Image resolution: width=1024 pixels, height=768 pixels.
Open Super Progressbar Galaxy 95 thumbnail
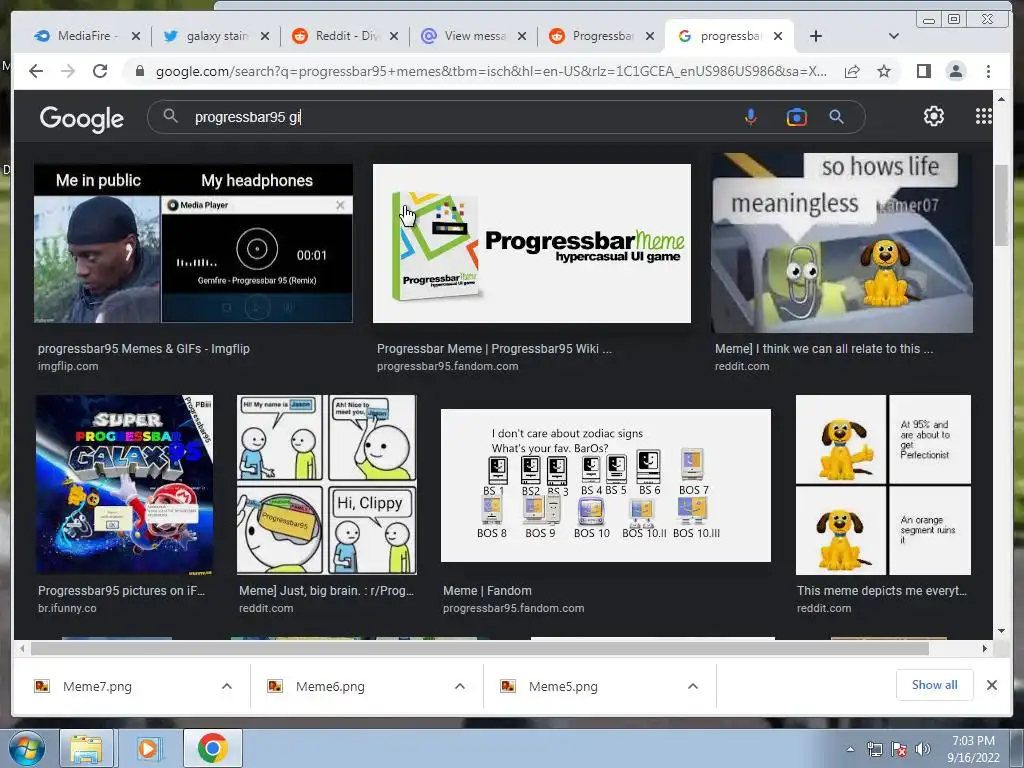click(x=124, y=485)
